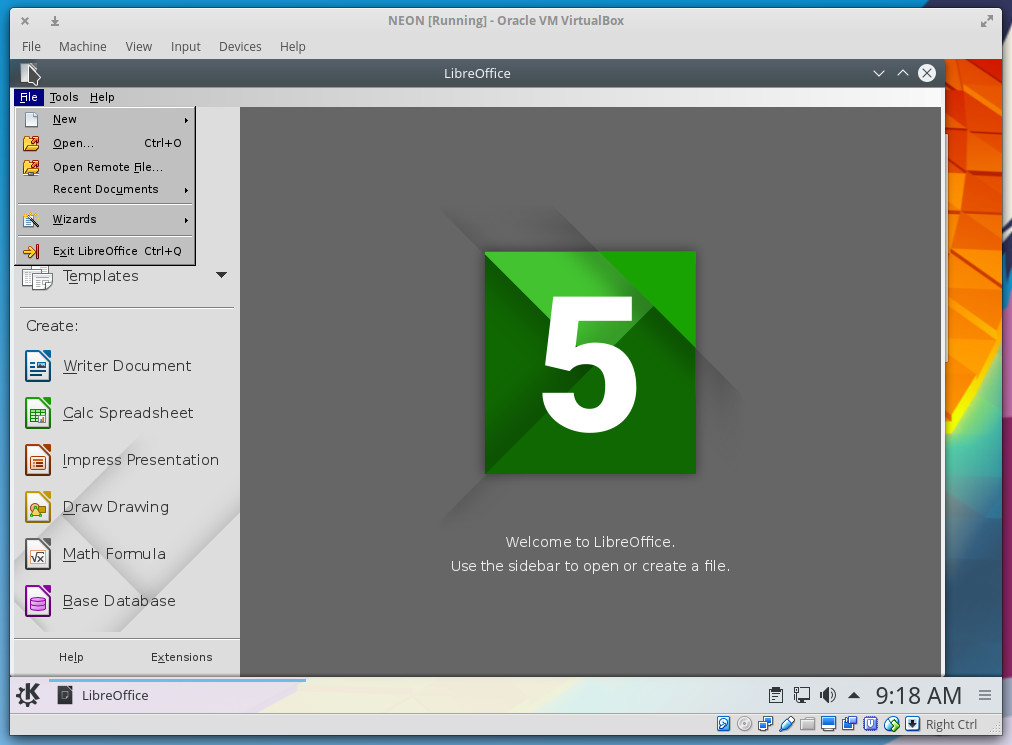
Task: Open VirtualBox View menu
Action: (x=139, y=46)
